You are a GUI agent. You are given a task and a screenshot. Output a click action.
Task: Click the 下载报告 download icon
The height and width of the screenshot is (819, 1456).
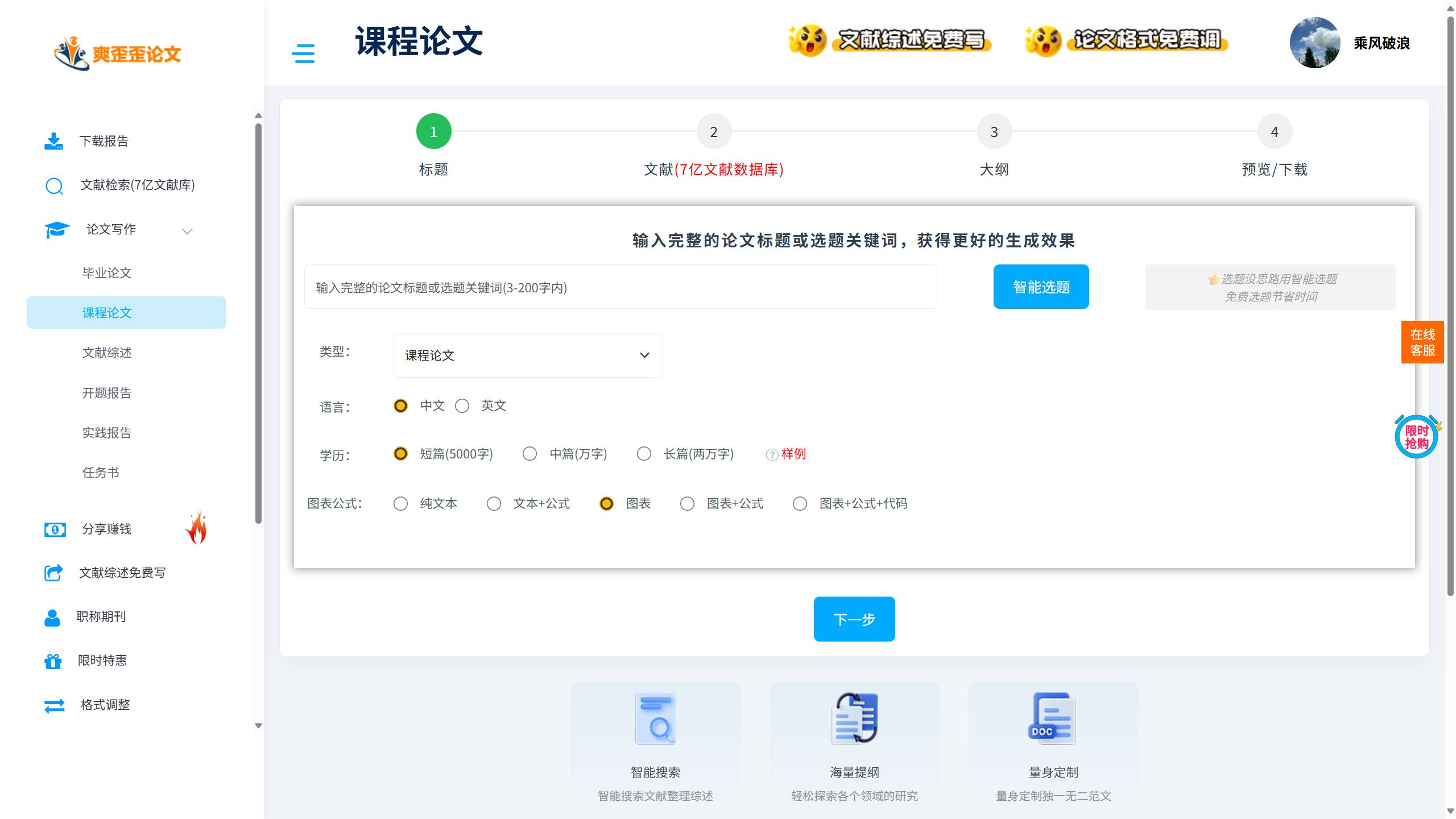(x=53, y=141)
